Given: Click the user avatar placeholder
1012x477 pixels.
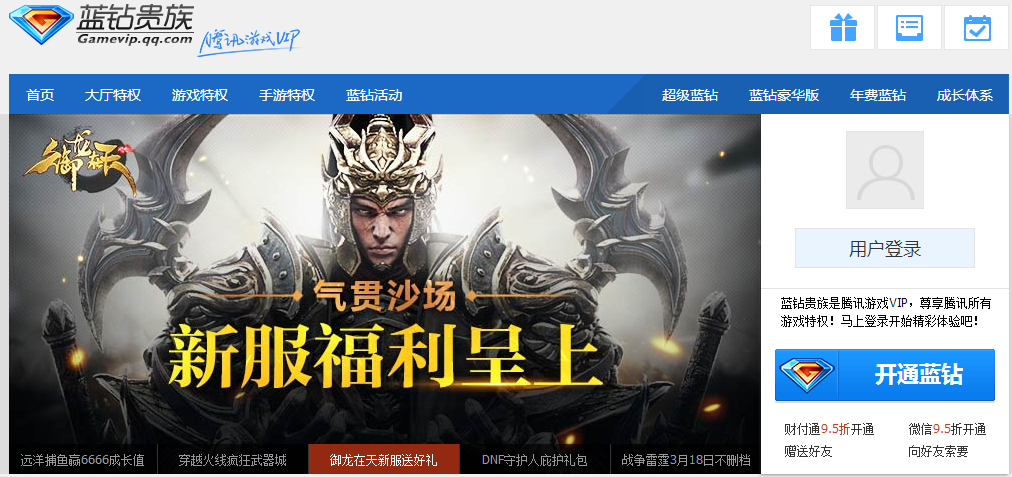Looking at the screenshot, I should tap(884, 170).
